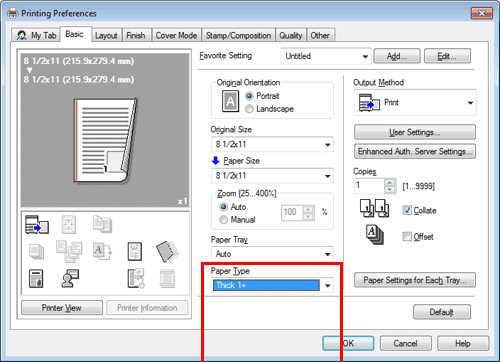
Task: Click the print output icon in settings panel
Action: tap(37, 225)
